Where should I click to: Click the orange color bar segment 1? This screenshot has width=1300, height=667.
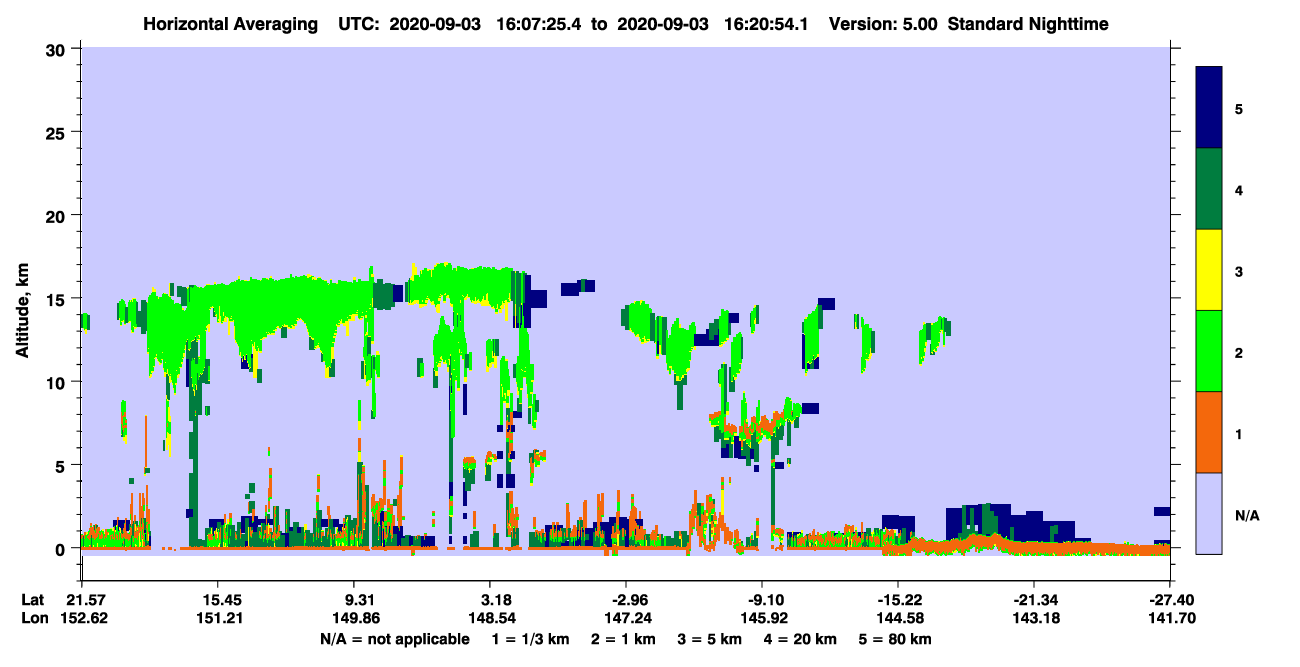click(x=1209, y=431)
